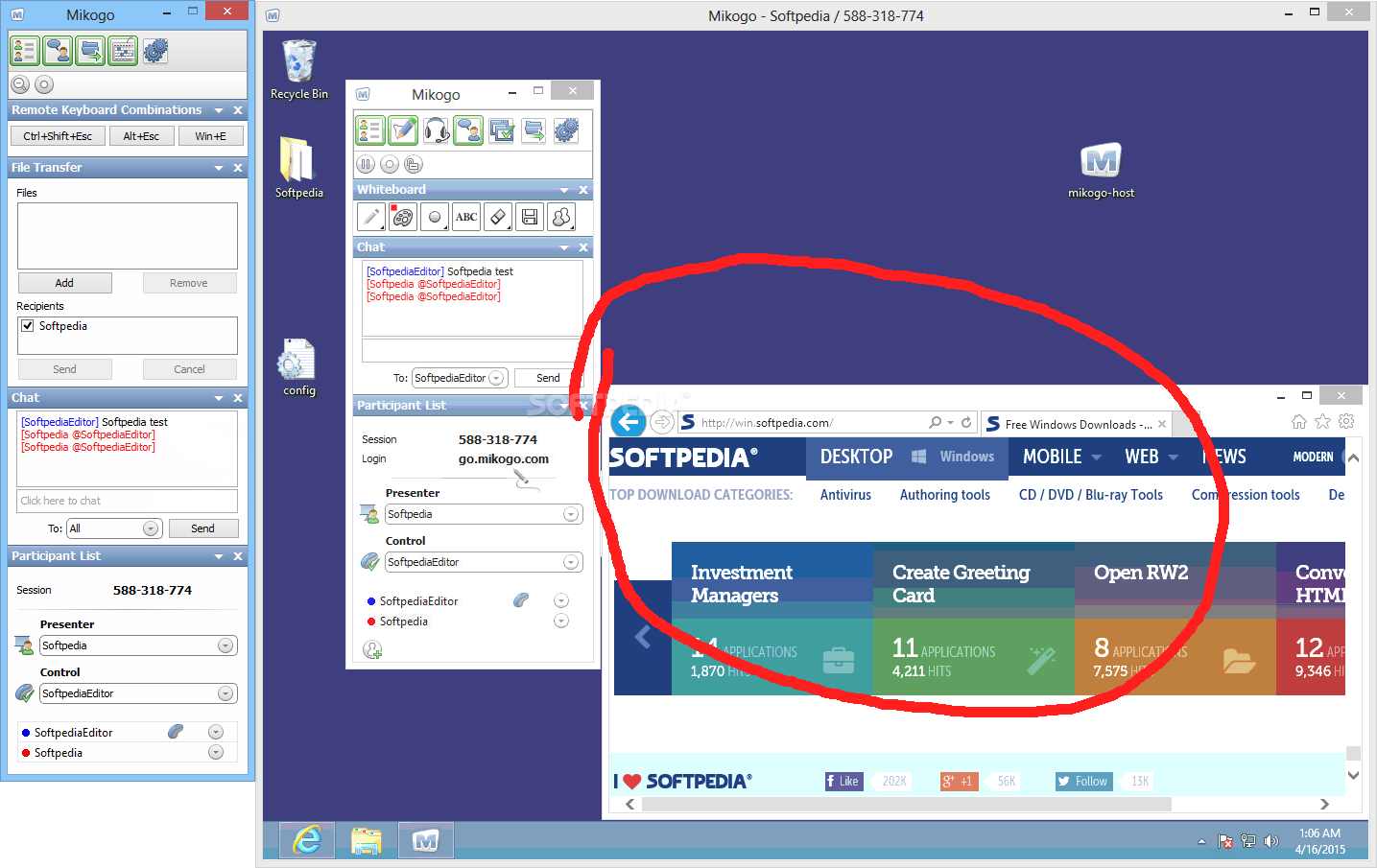Click the zoom magnifier icon in local Mikogo
1377x868 pixels.
click(20, 84)
